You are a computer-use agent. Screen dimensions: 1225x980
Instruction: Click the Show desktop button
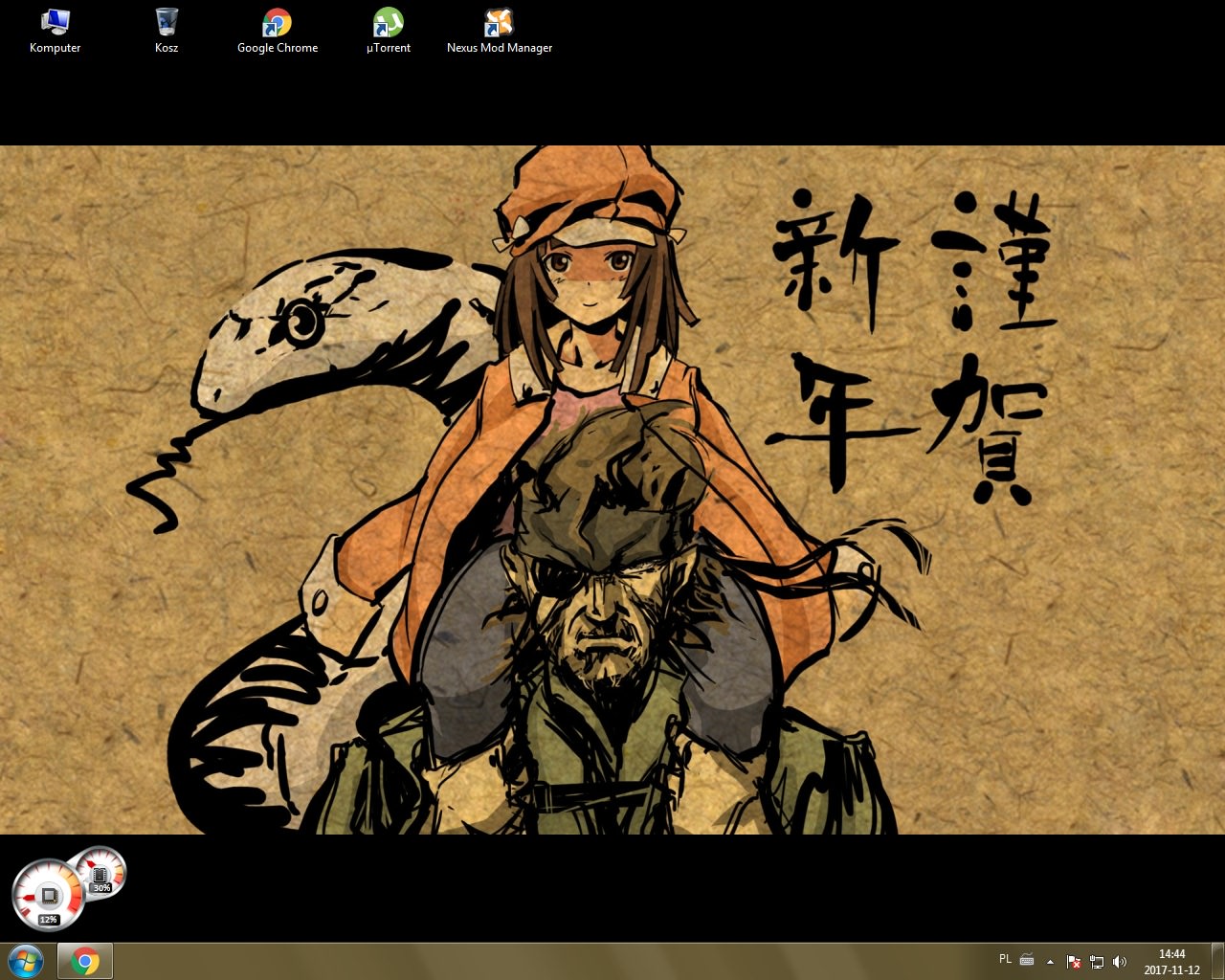(1217, 961)
